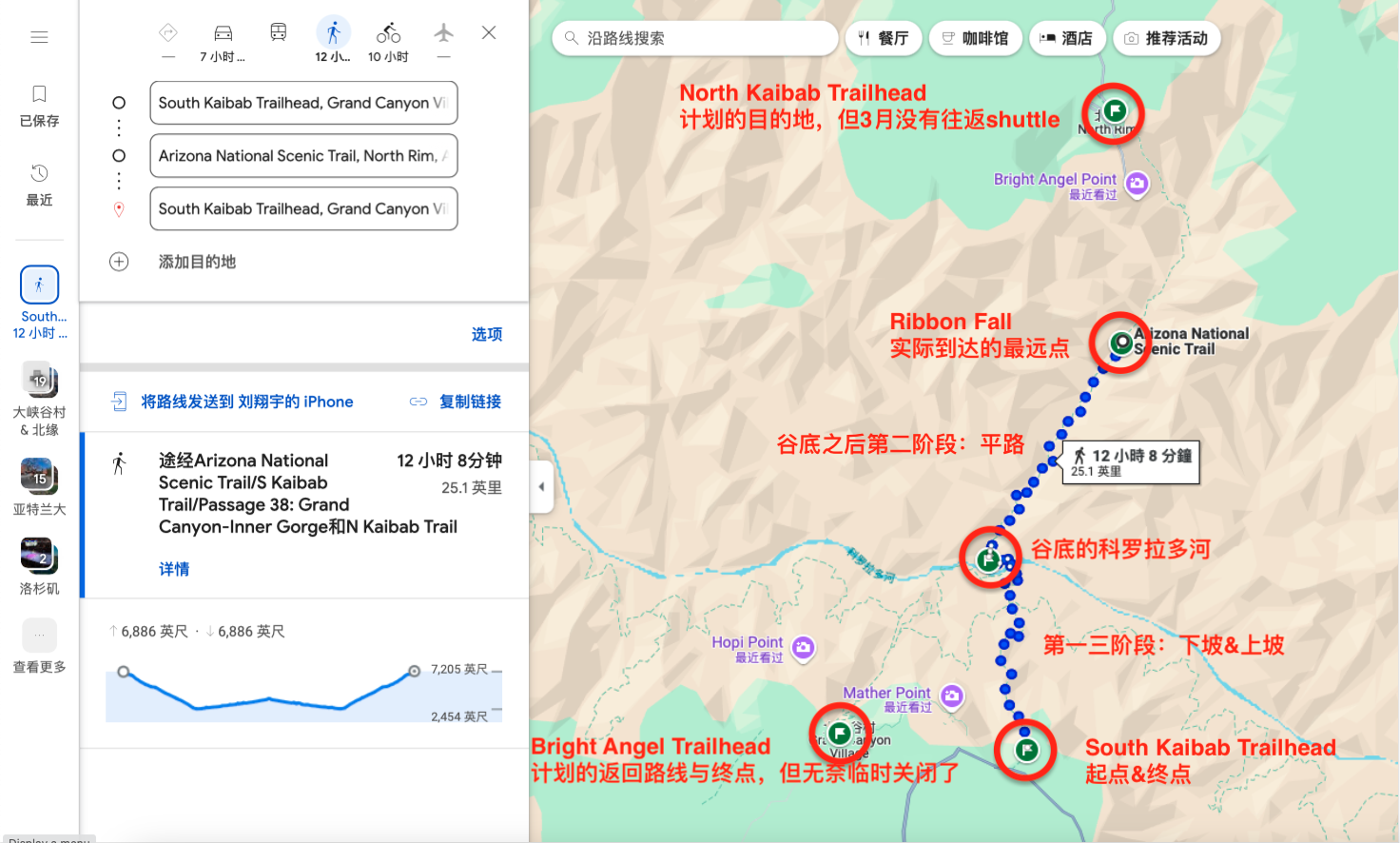
Task: Click the North Rim green flag marker
Action: (1115, 111)
